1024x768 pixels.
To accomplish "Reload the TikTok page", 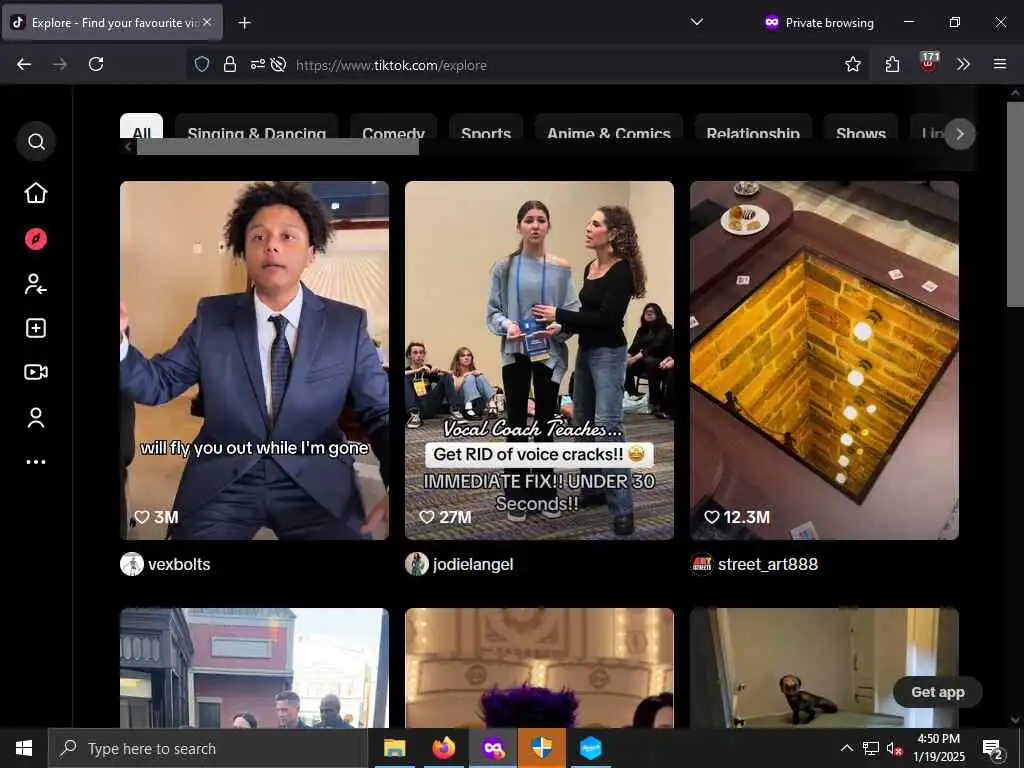I will [96, 64].
